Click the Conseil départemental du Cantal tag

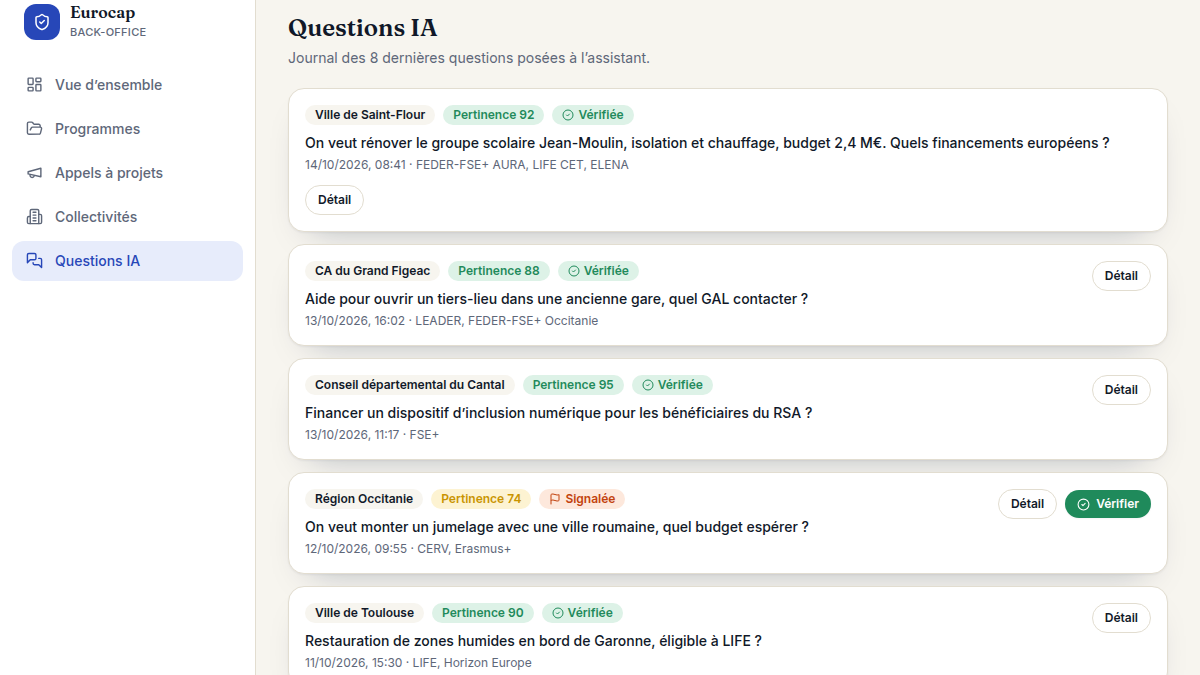pyautogui.click(x=410, y=385)
